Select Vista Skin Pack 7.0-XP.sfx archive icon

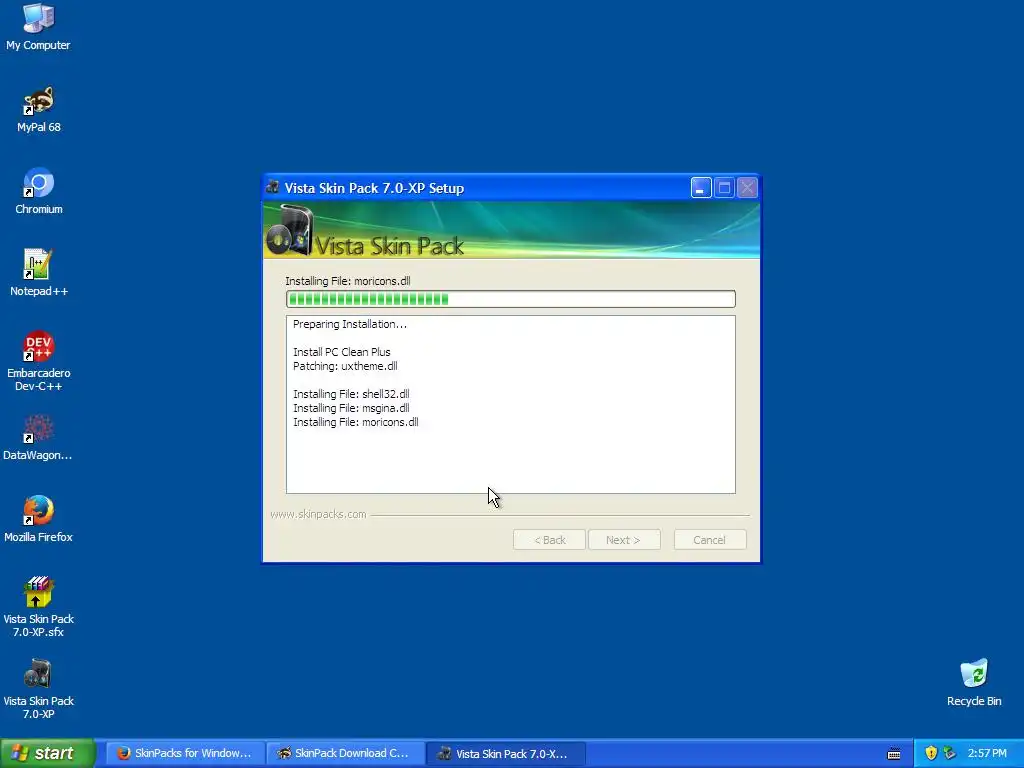pyautogui.click(x=39, y=607)
